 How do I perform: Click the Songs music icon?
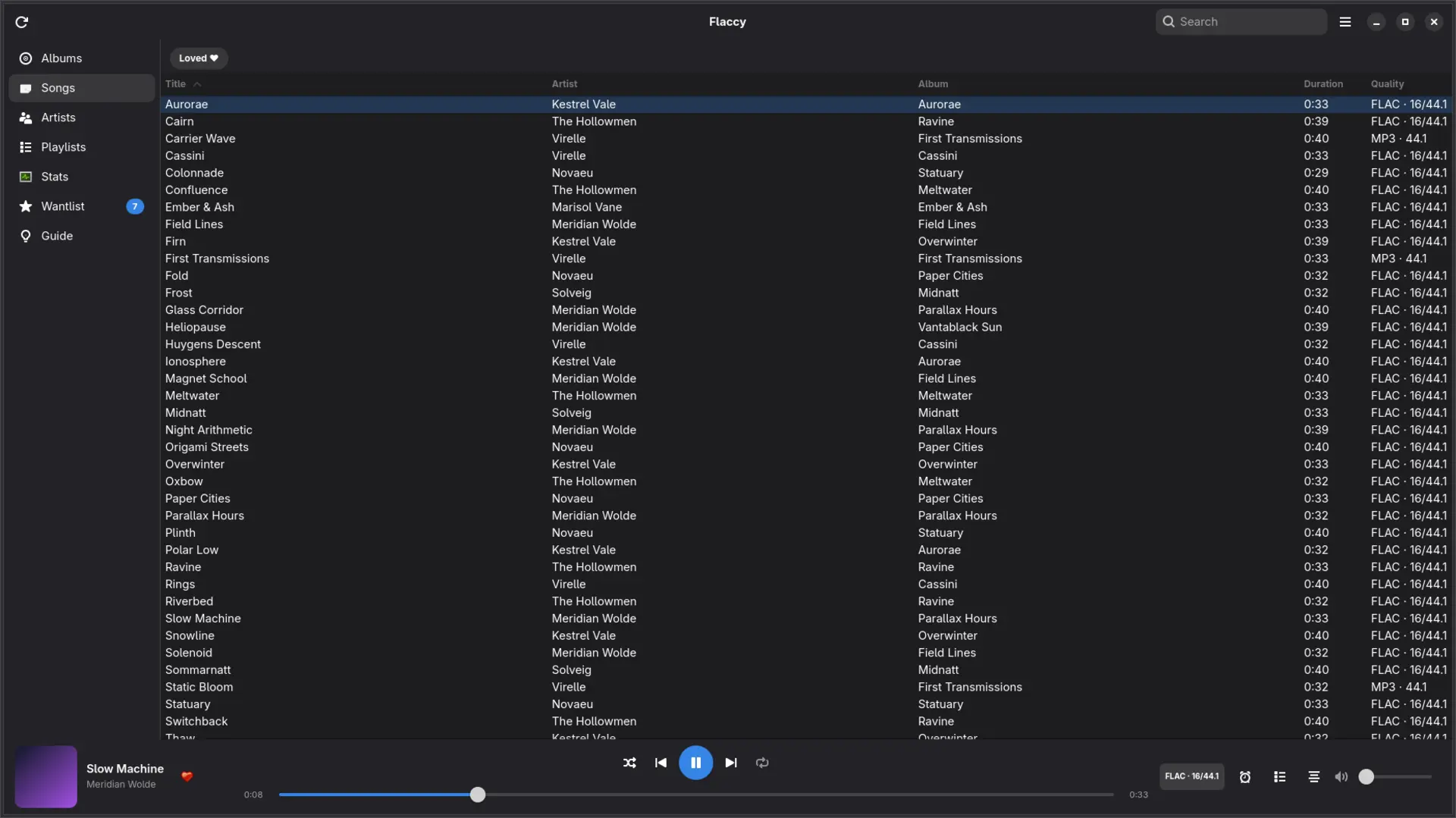[x=26, y=88]
